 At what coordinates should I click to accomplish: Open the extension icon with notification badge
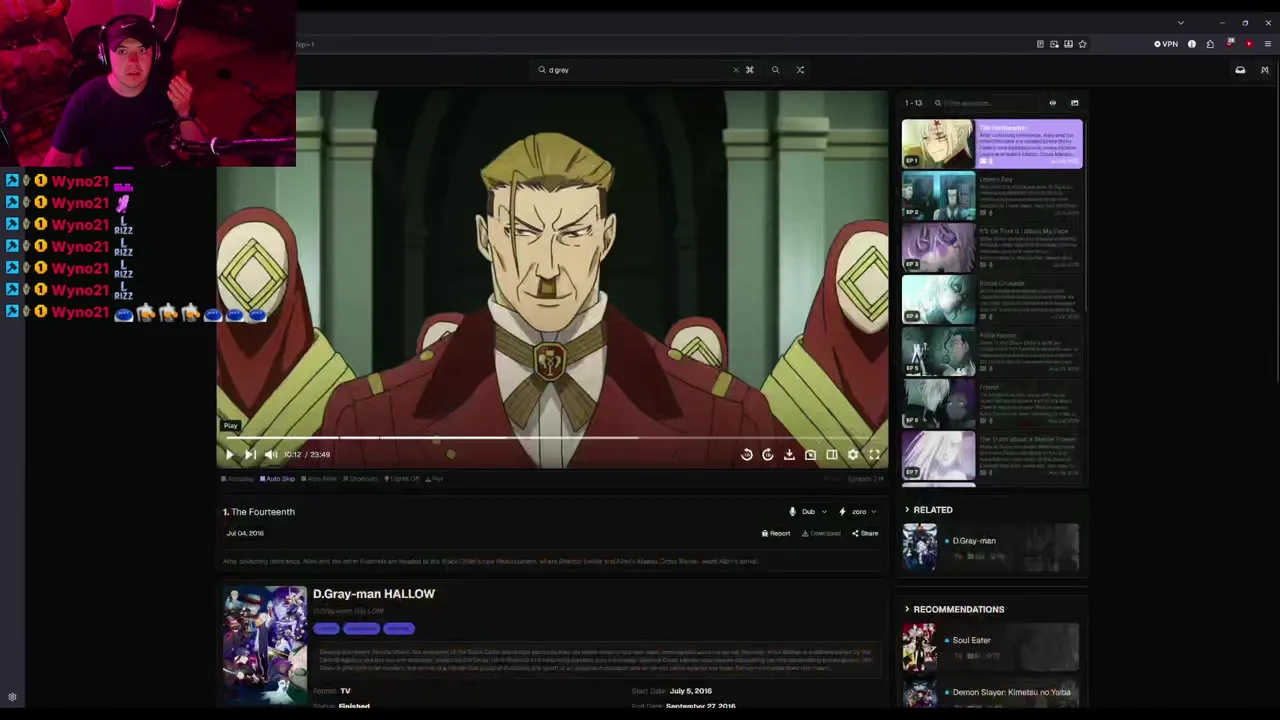pyautogui.click(x=1230, y=44)
